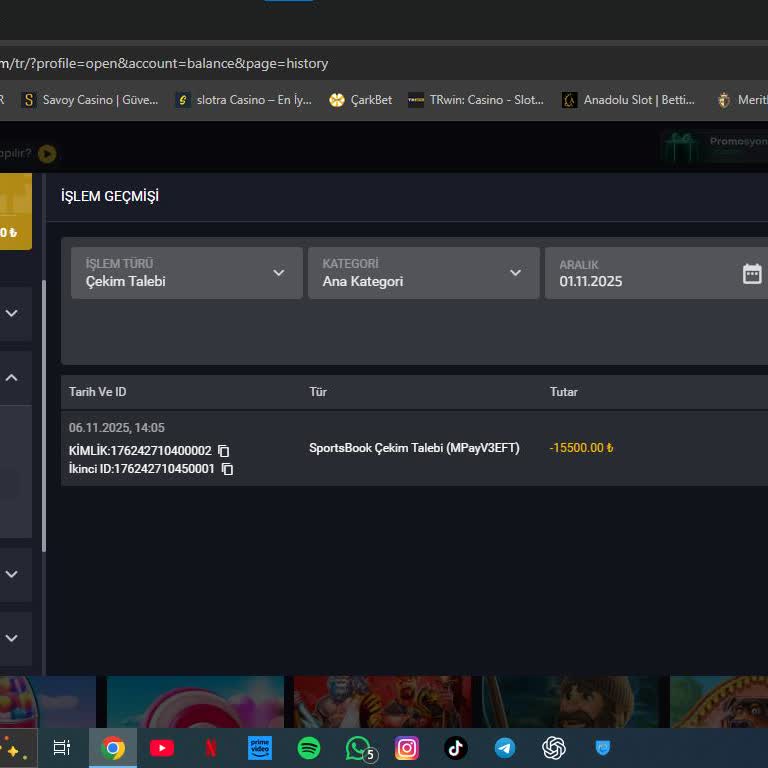Screen dimensions: 768x768
Task: Open the ARALIK calendar picker icon
Action: [x=752, y=273]
